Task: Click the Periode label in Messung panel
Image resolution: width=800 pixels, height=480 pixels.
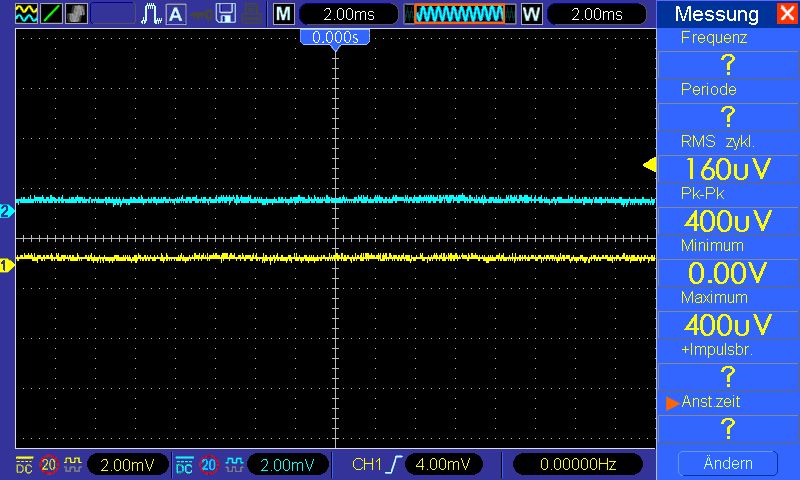Action: coord(709,90)
